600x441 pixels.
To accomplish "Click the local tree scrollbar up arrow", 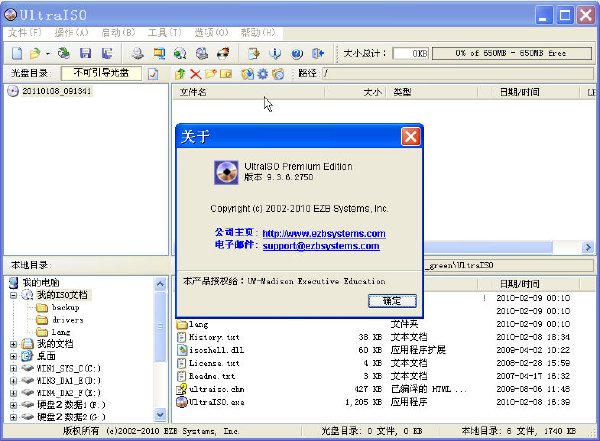I will coord(160,284).
